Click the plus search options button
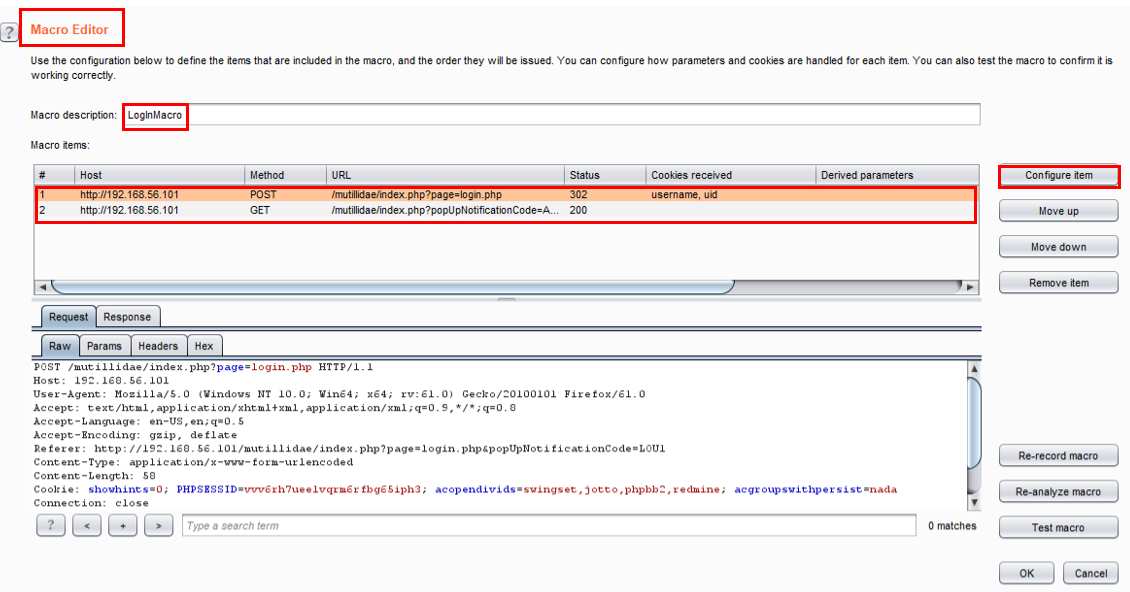The height and width of the screenshot is (592, 1130). pyautogui.click(x=123, y=525)
